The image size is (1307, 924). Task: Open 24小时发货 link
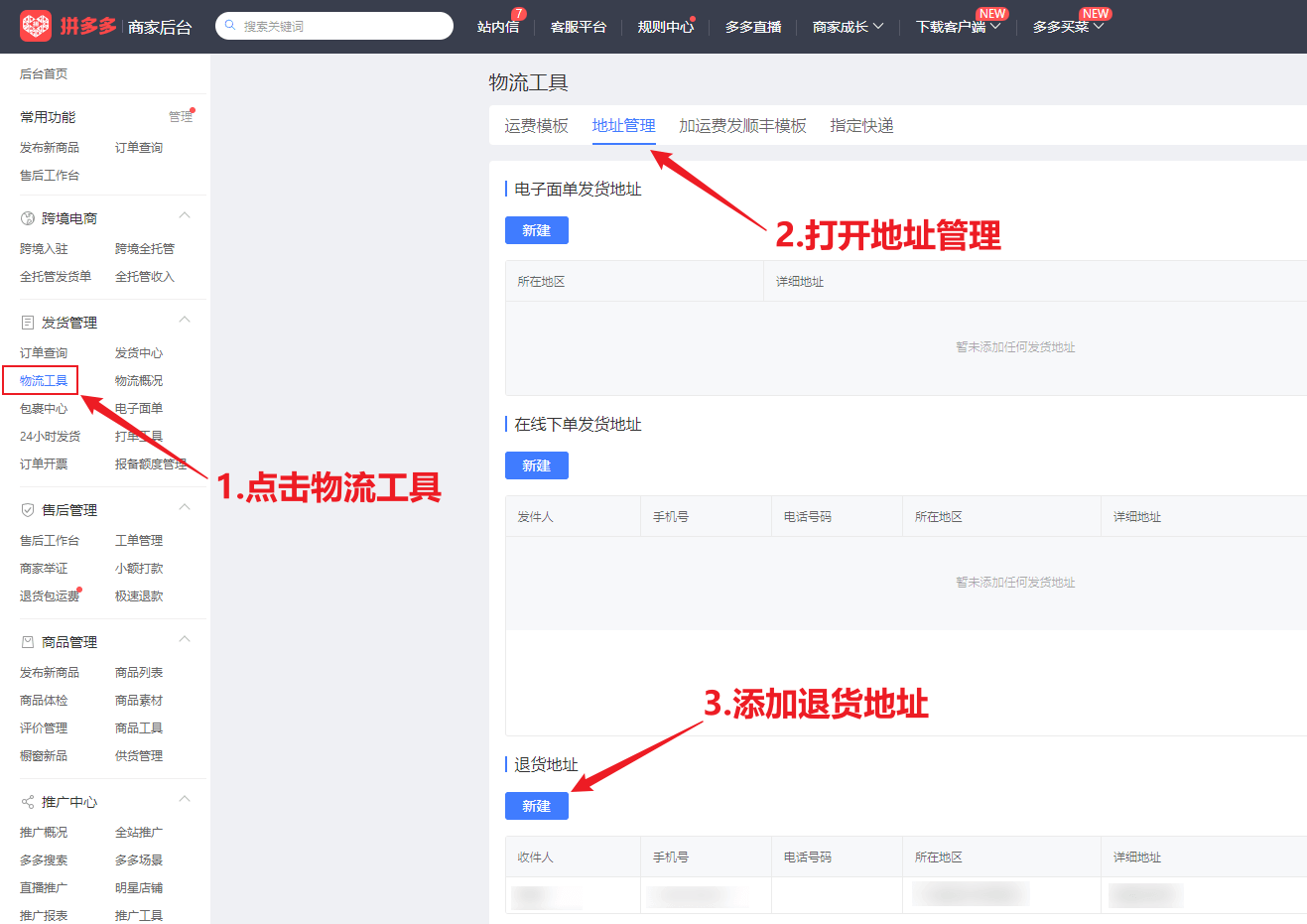(x=50, y=437)
